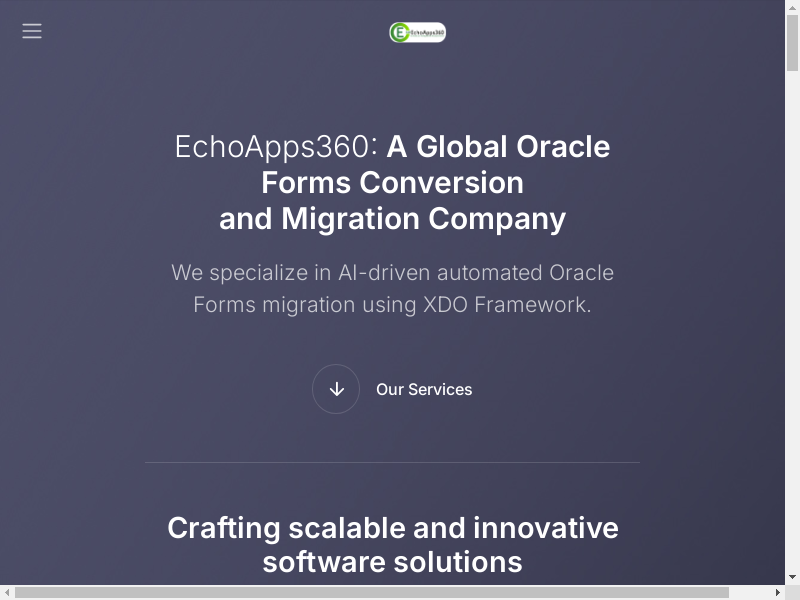Screen dimensions: 800x600
Task: Click the "Crafting scalable and innovative" heading
Action: pyautogui.click(x=392, y=528)
